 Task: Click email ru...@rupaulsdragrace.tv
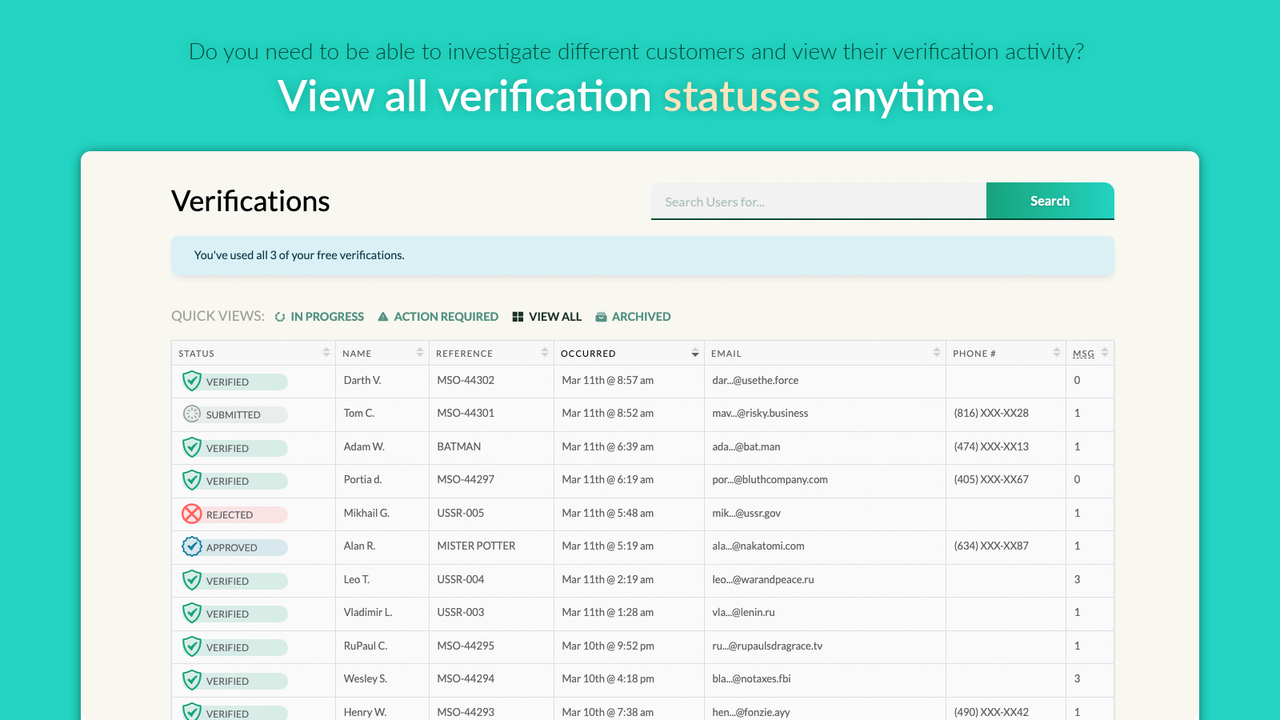(767, 646)
